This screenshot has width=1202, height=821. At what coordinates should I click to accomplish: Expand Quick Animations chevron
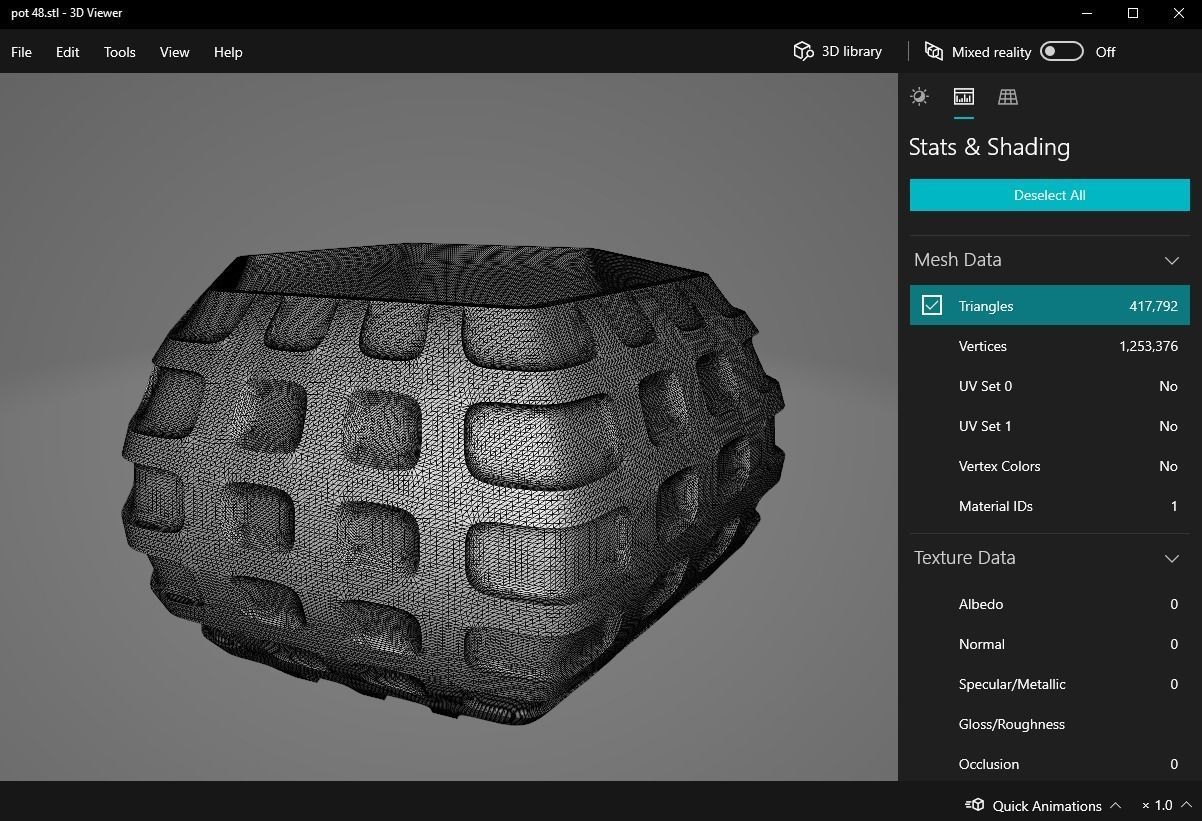pyautogui.click(x=1116, y=805)
